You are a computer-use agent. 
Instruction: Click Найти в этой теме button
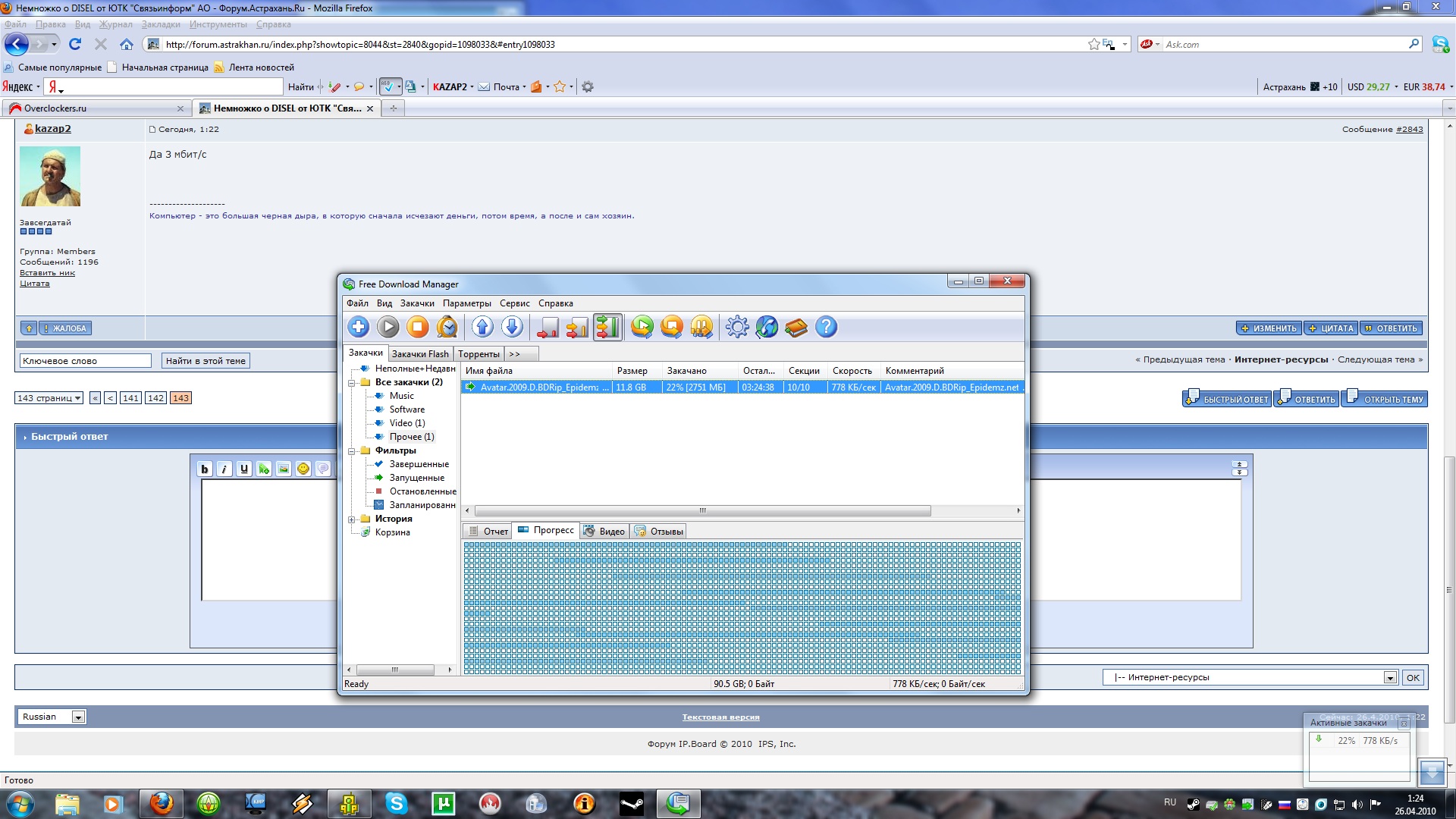click(x=206, y=361)
